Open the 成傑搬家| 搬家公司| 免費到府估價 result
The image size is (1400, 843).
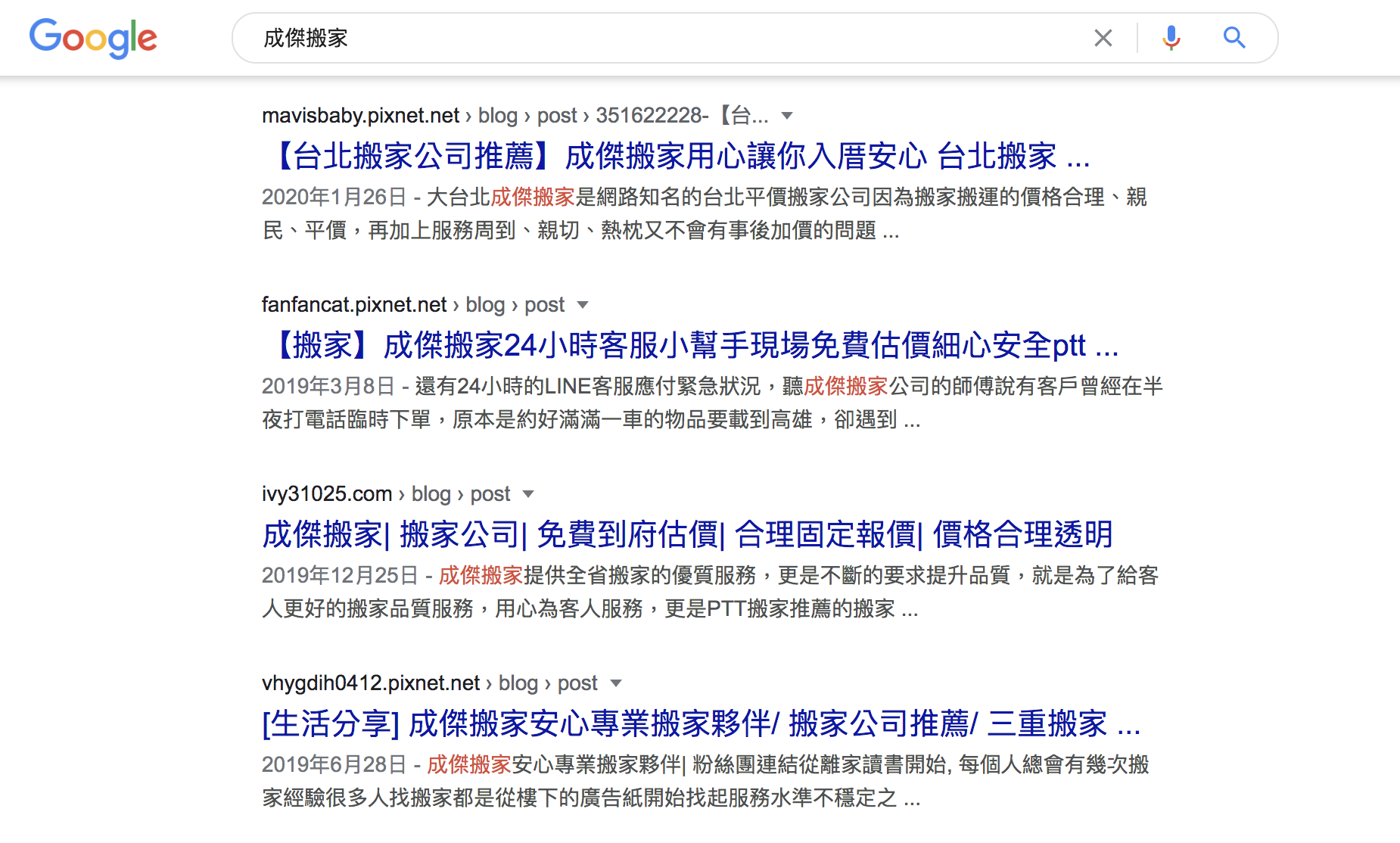point(687,535)
